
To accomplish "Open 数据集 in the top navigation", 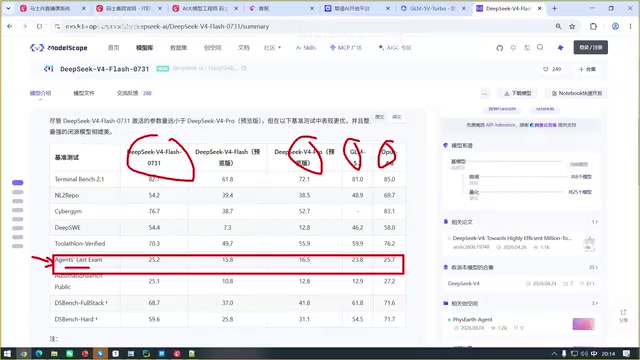I will pos(178,48).
